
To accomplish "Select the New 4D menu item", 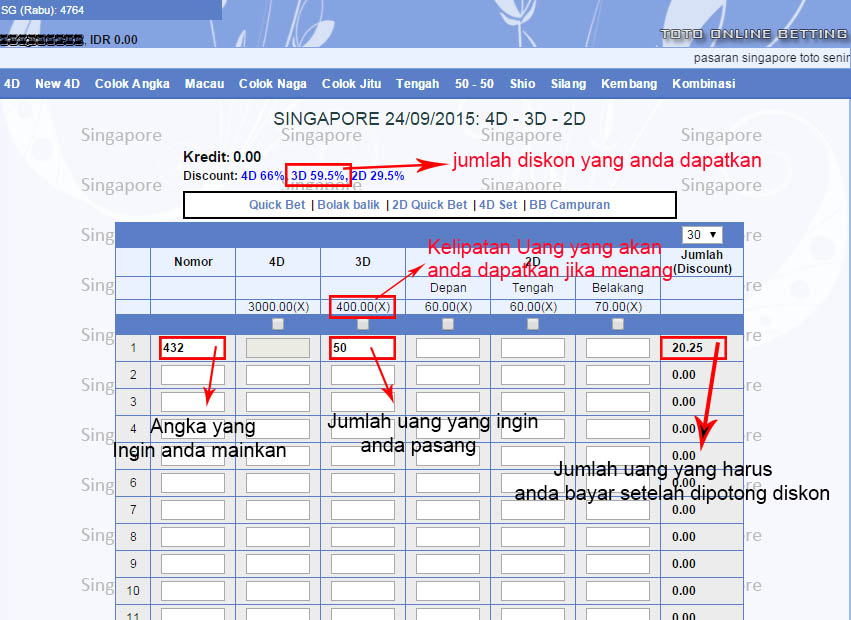I will pos(57,84).
